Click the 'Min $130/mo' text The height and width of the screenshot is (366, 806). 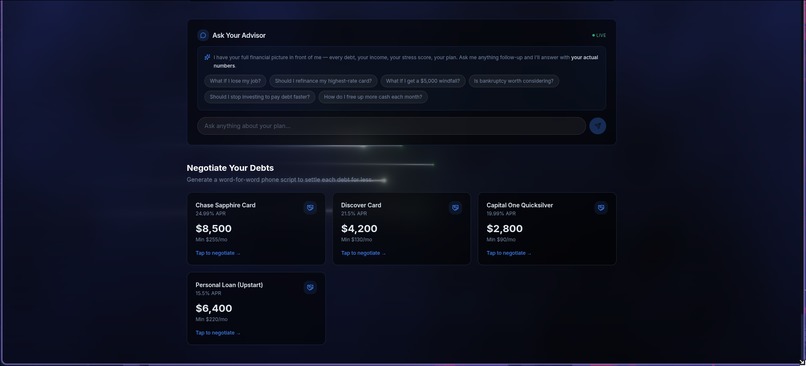tap(356, 240)
